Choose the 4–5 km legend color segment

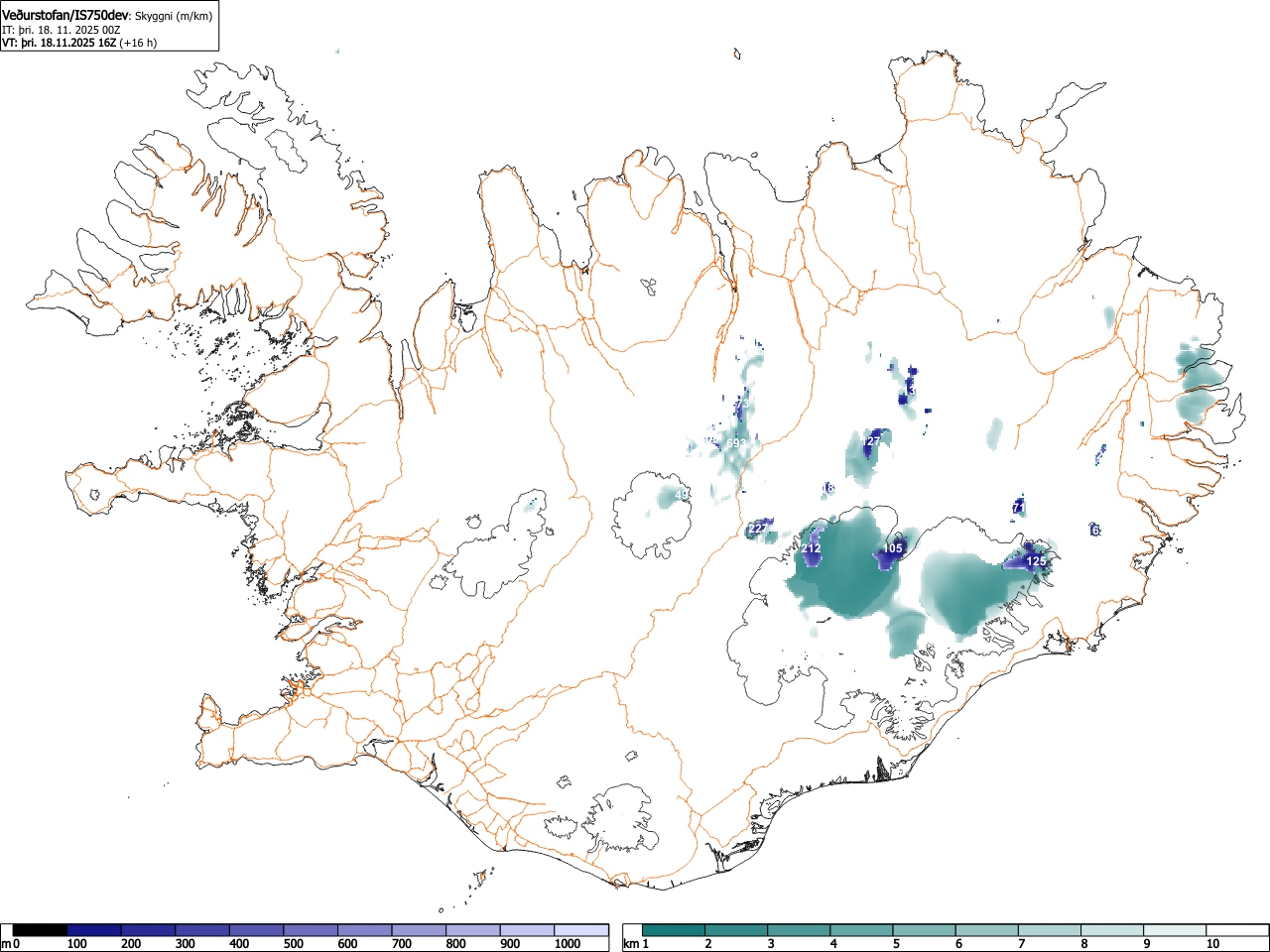[x=861, y=930]
